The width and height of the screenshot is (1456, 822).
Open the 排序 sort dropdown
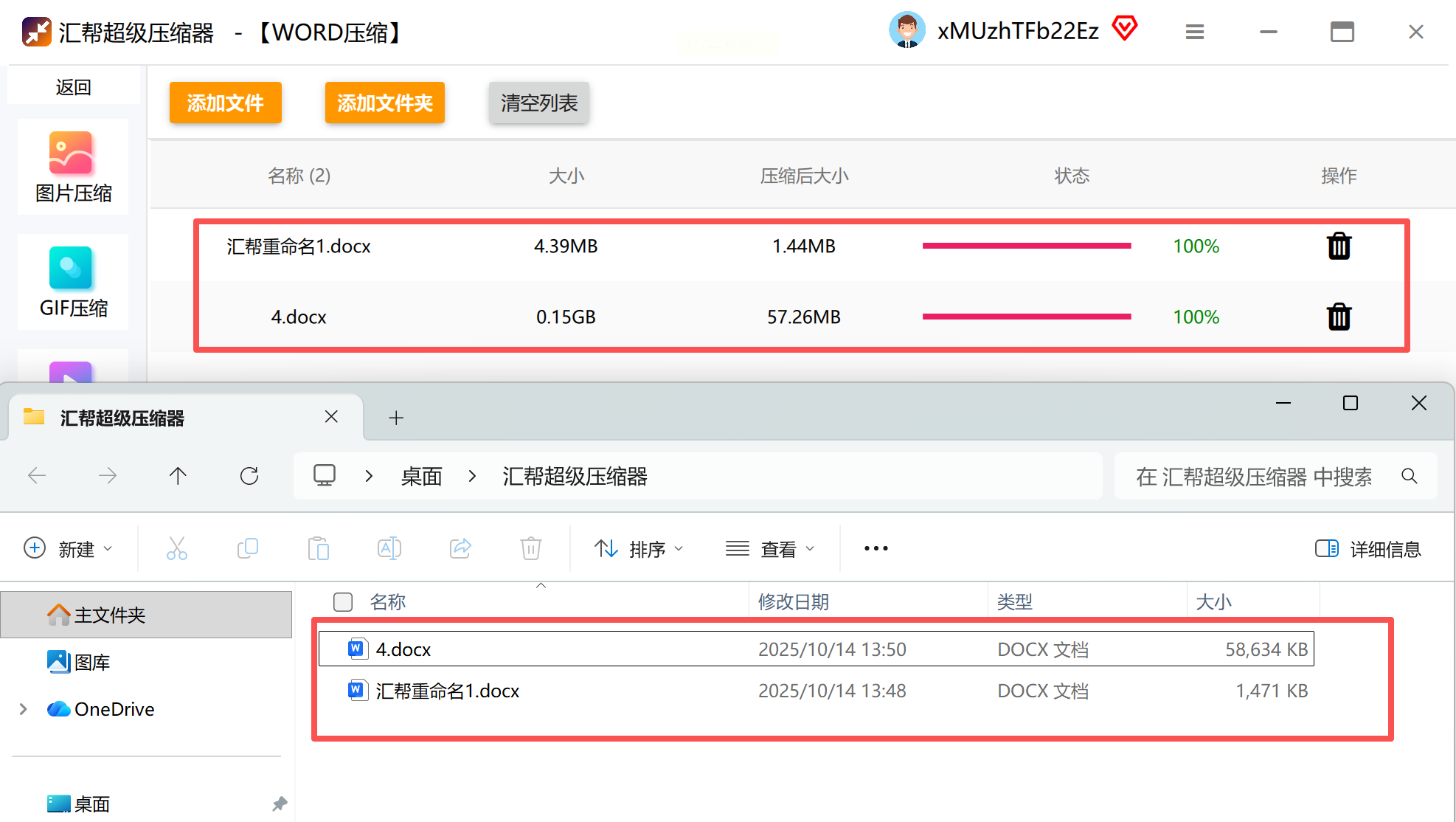click(x=639, y=549)
